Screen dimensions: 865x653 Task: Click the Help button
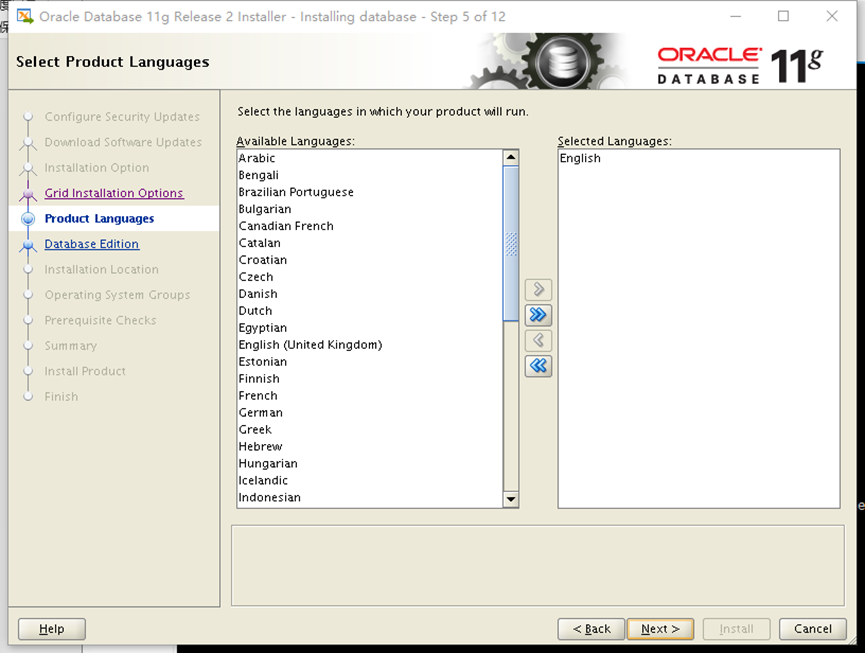[x=52, y=629]
